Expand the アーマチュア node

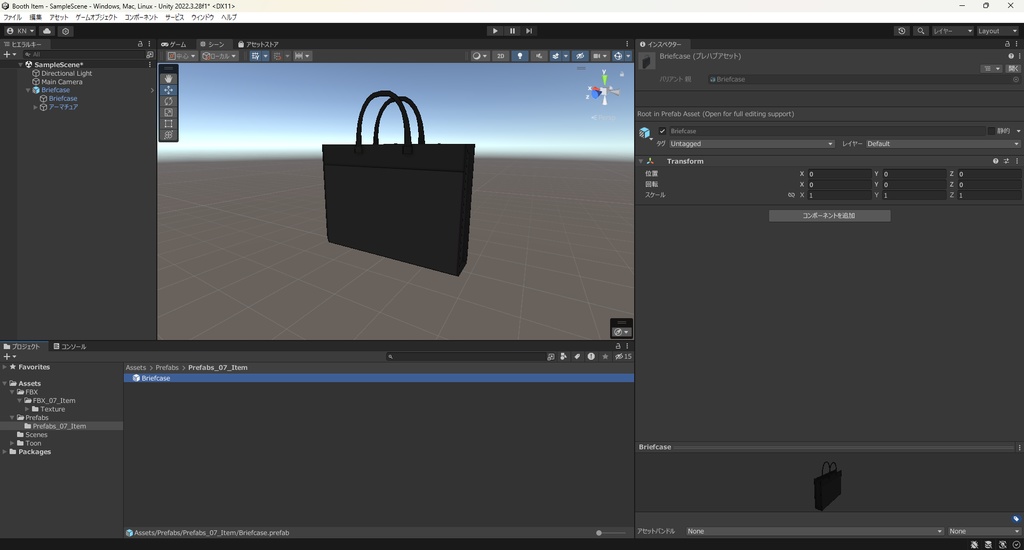click(35, 107)
